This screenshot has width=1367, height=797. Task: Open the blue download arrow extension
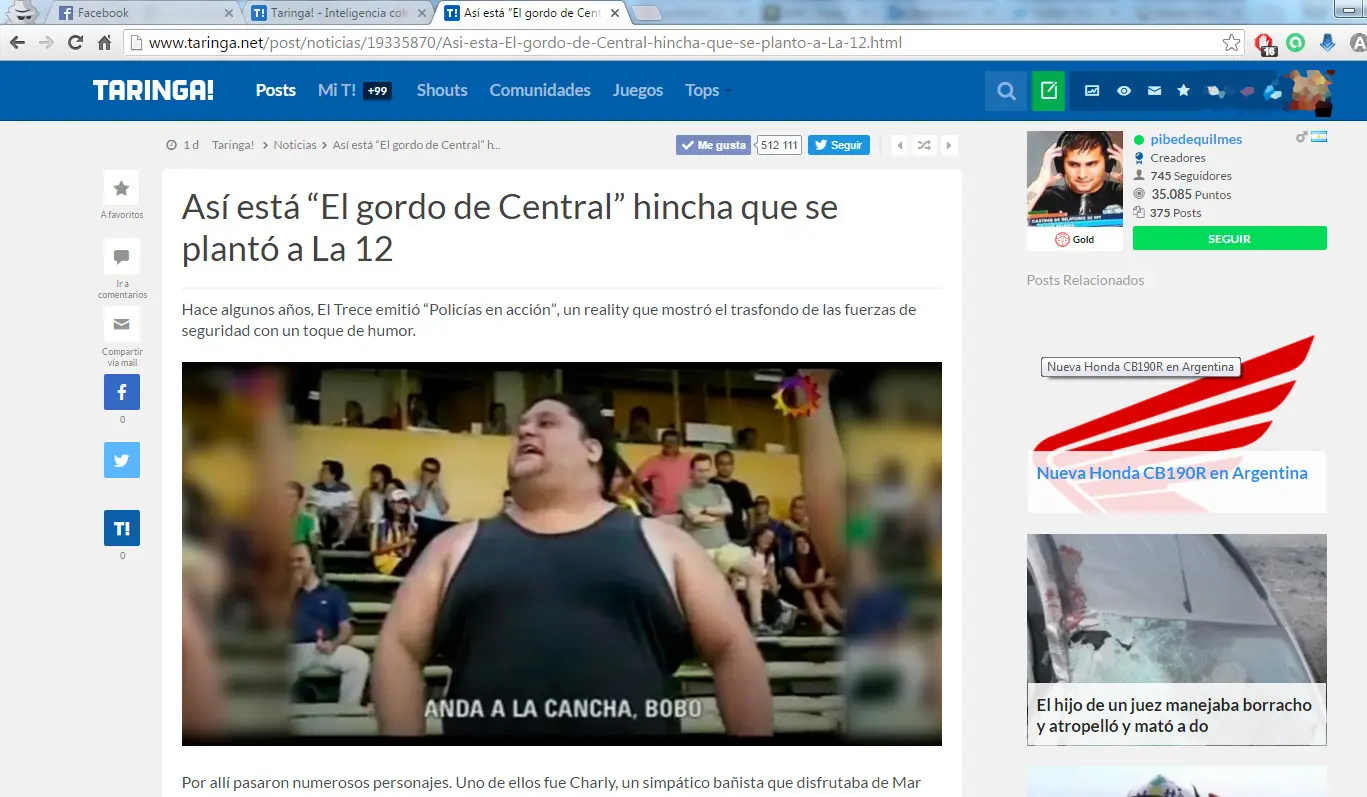point(1328,43)
